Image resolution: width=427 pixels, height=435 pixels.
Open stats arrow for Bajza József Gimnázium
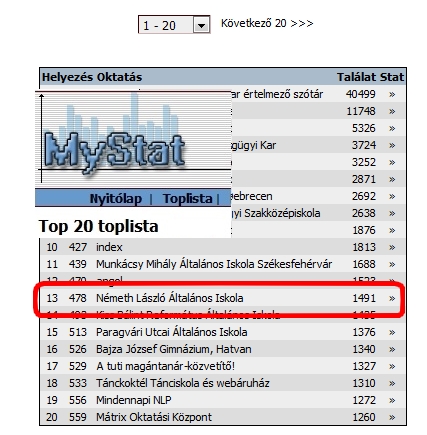(392, 349)
